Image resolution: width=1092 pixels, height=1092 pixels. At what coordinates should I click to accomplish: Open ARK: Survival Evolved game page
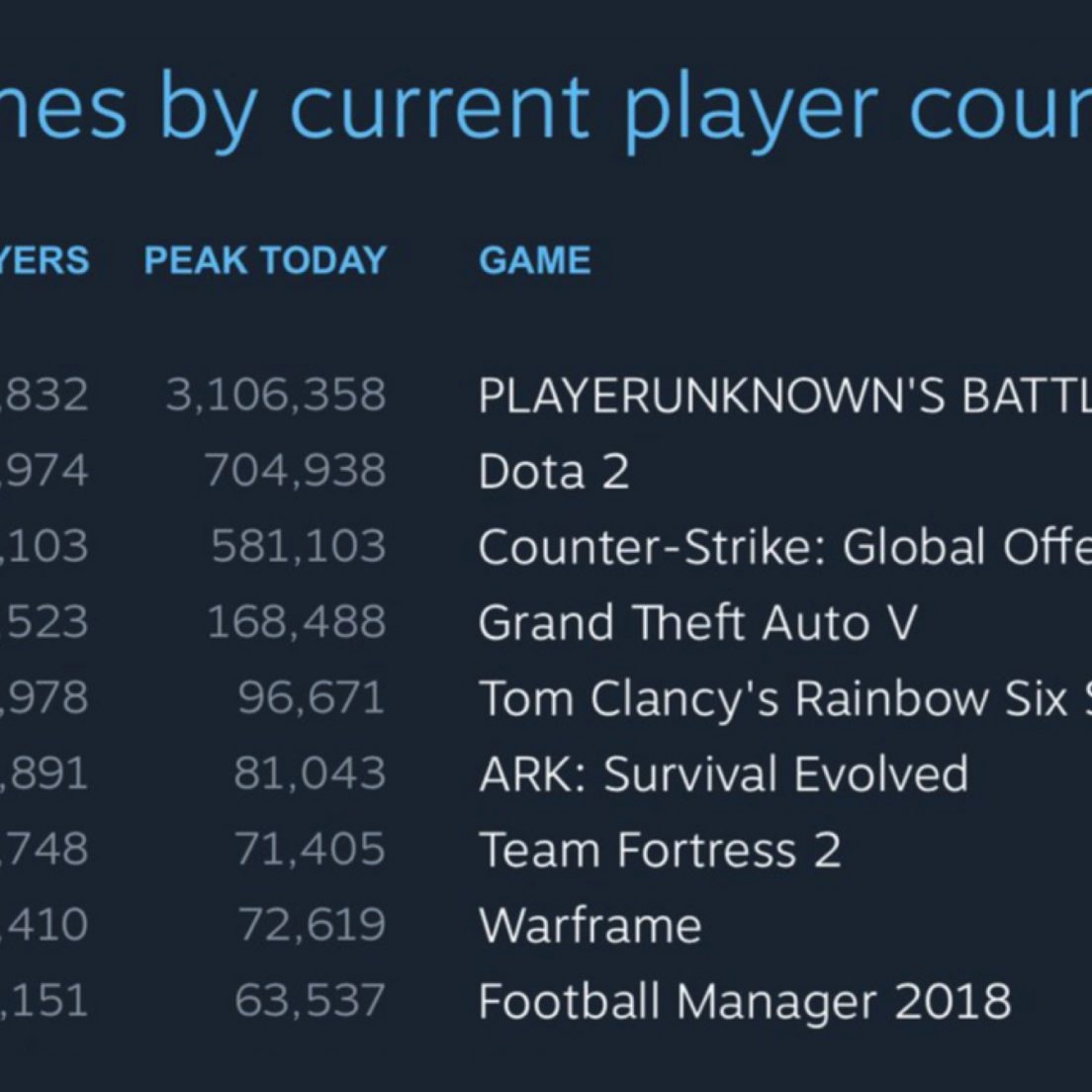click(x=723, y=774)
